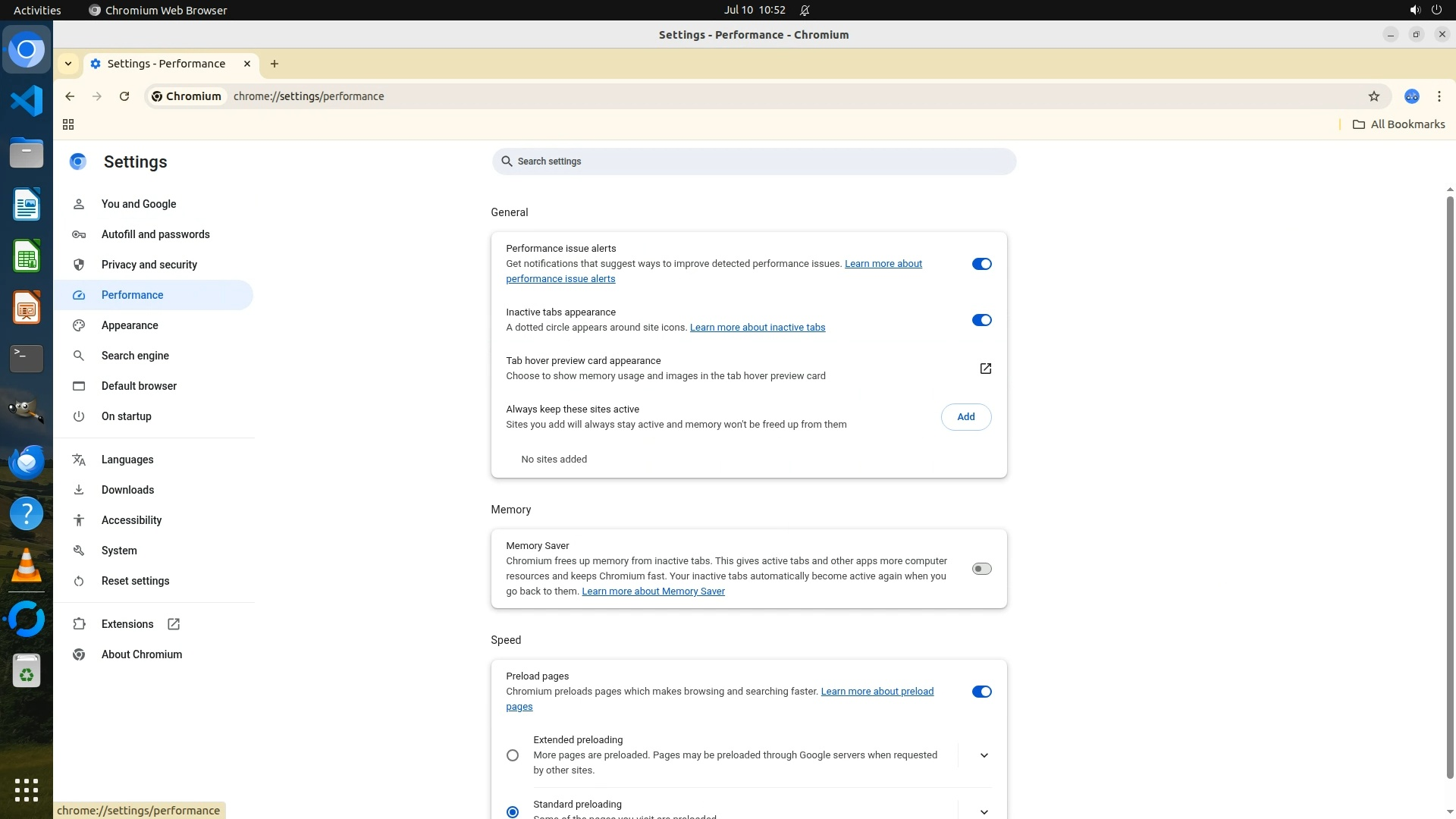This screenshot has height=819, width=1456.
Task: Expand Extended preloading details chevron
Action: click(984, 755)
